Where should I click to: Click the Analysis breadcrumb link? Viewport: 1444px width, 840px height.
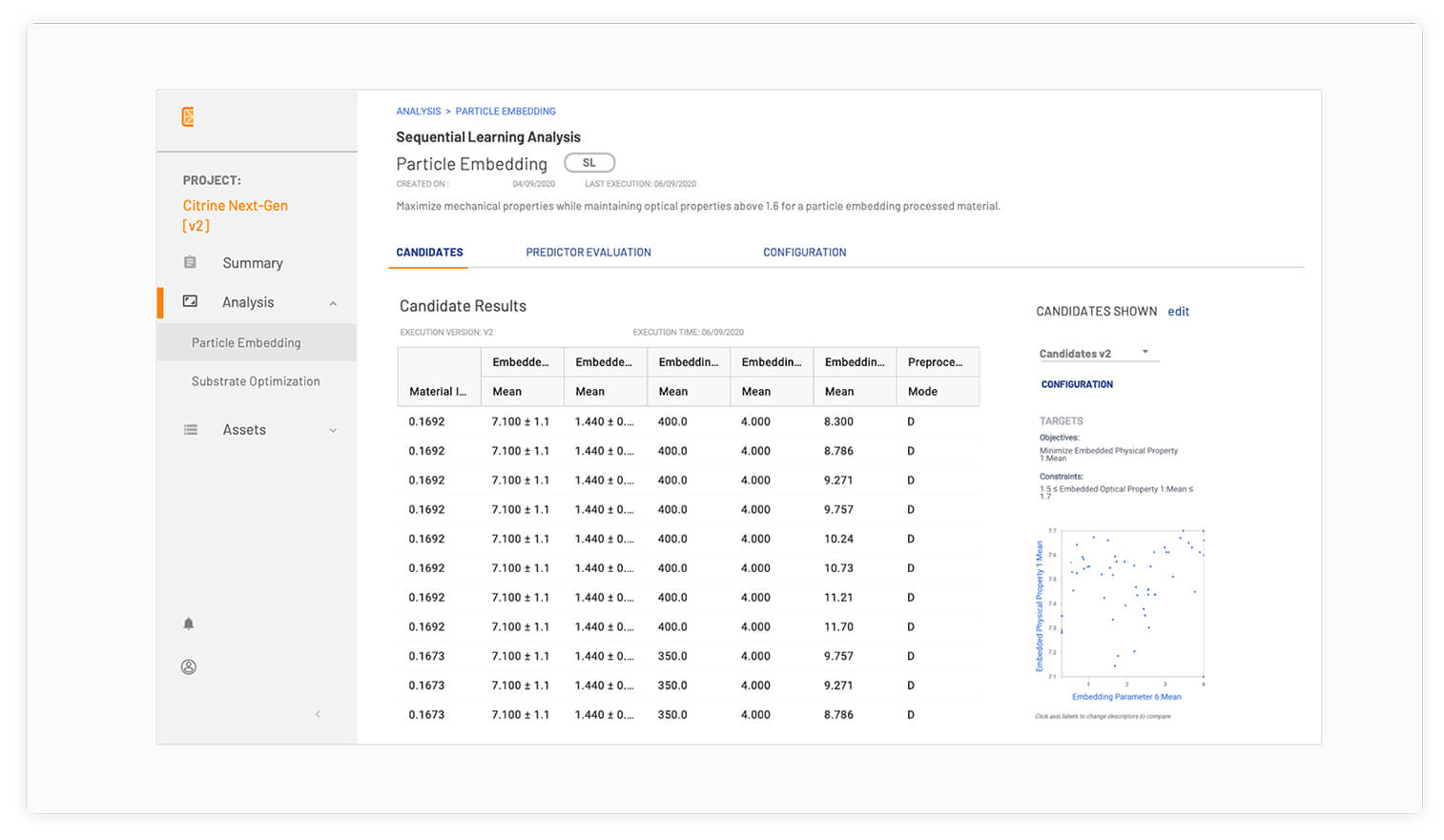click(418, 112)
